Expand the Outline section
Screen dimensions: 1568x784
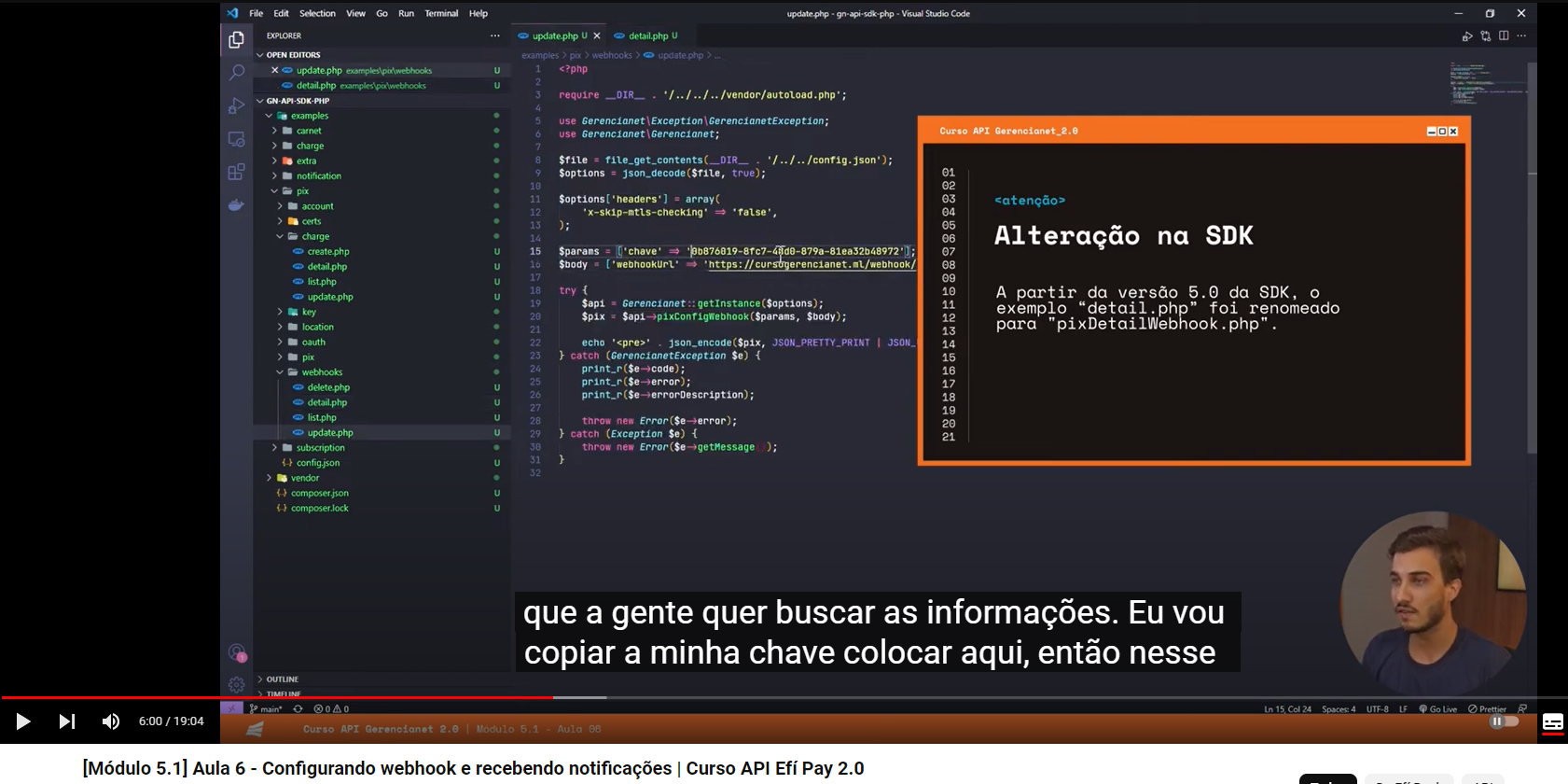282,679
